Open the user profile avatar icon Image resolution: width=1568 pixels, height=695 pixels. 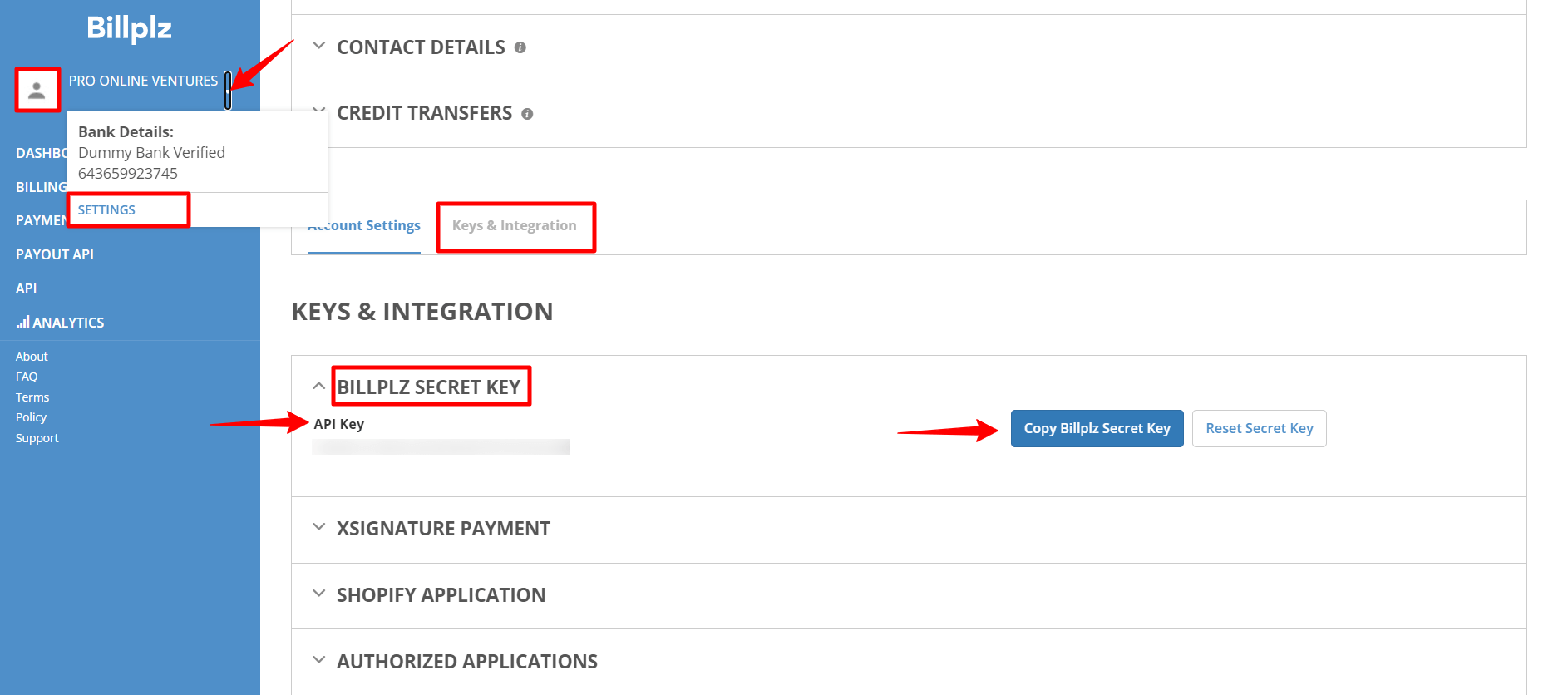(37, 90)
